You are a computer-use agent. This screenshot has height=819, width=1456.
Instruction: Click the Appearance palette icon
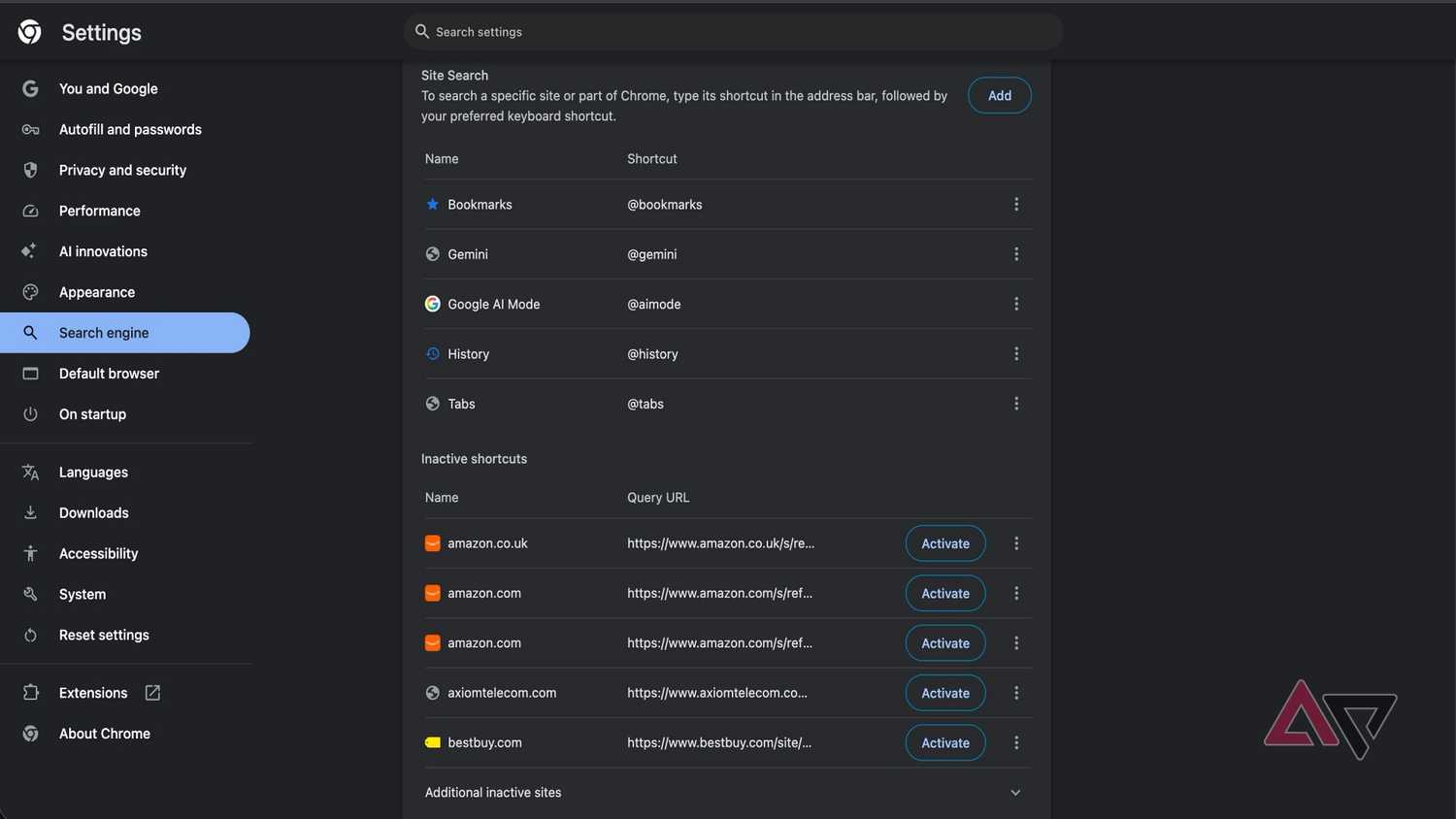pyautogui.click(x=30, y=292)
